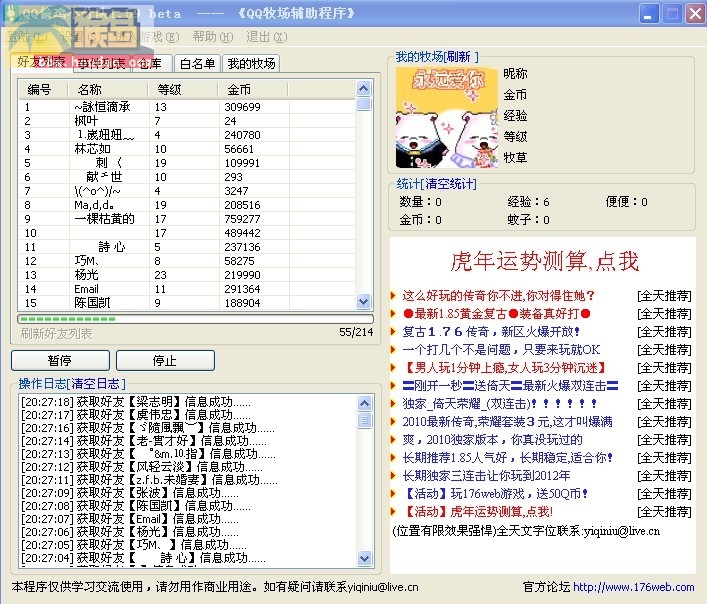This screenshot has height=604, width=707.
Task: Click the friend list scroll-down arrow
Action: point(363,301)
